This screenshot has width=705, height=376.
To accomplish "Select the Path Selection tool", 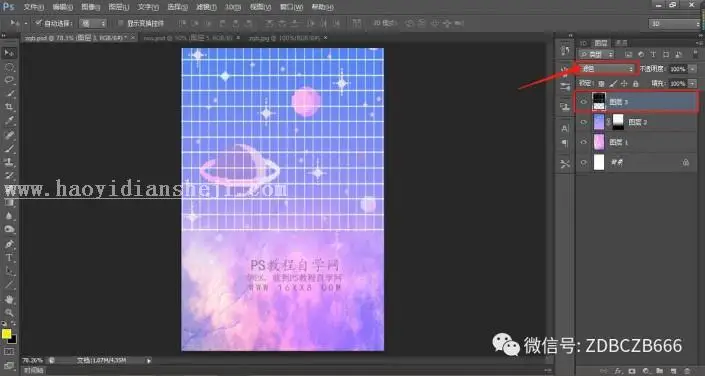I will 9,271.
